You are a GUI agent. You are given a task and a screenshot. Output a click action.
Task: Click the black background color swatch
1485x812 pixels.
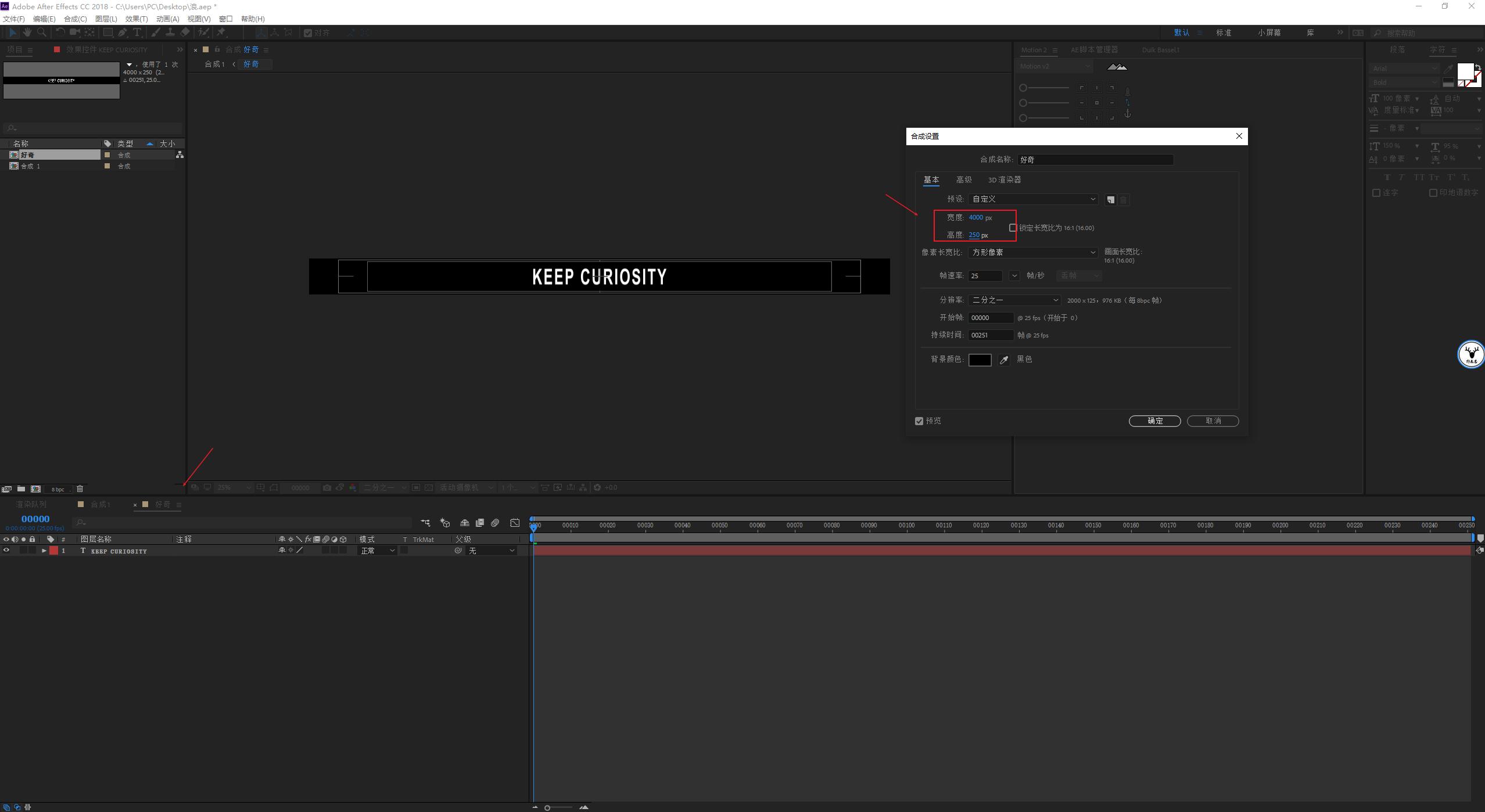[980, 360]
